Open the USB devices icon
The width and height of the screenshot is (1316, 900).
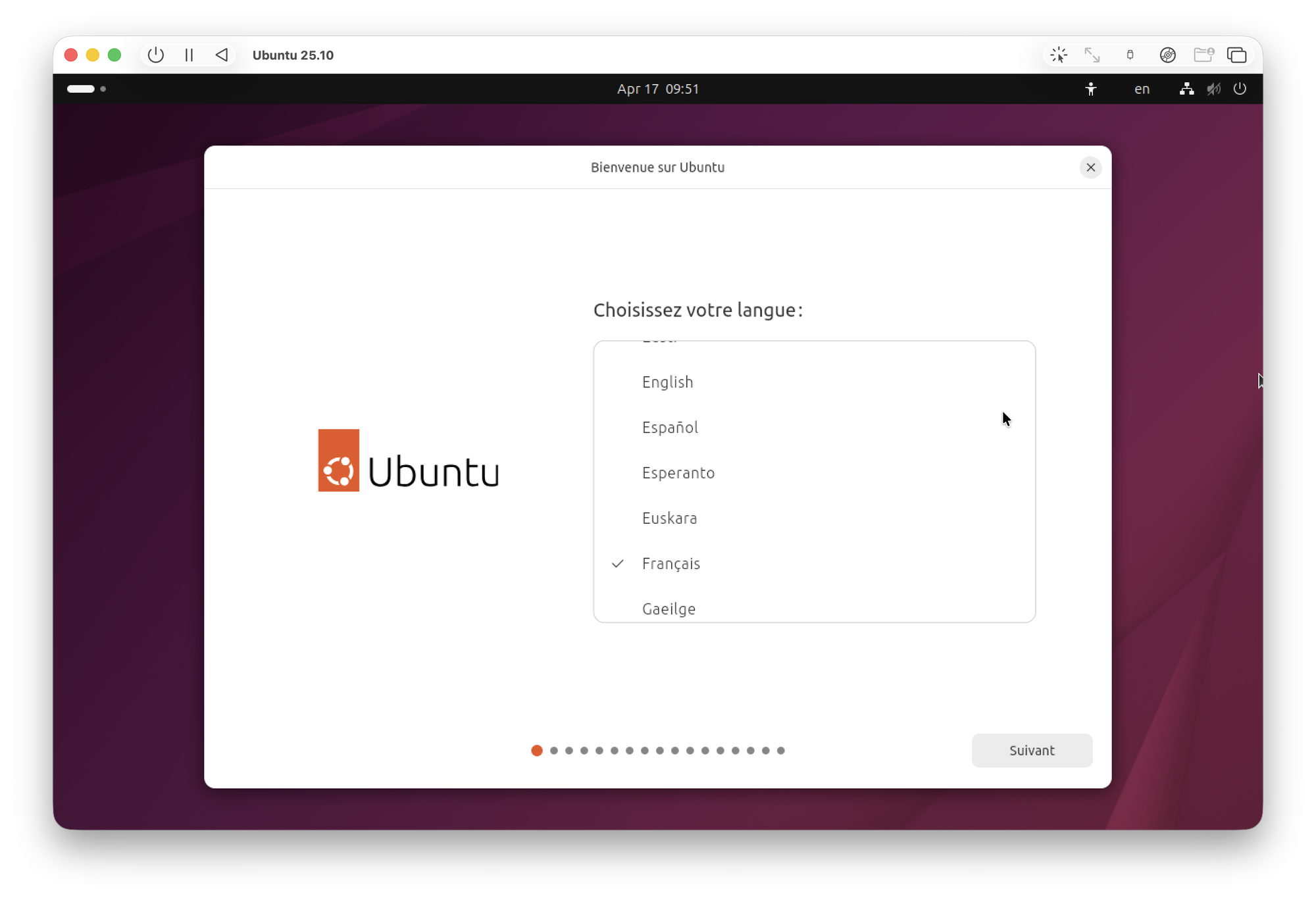click(x=1130, y=55)
